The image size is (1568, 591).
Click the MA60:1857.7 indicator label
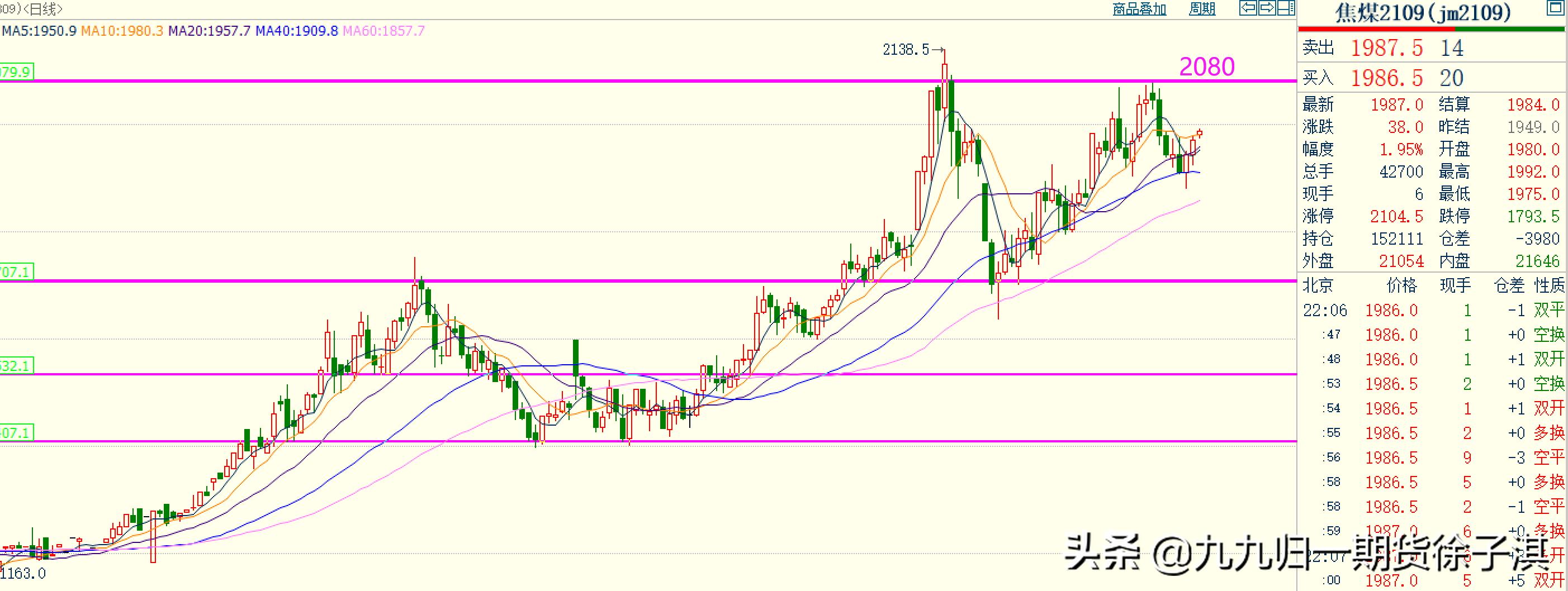point(383,31)
